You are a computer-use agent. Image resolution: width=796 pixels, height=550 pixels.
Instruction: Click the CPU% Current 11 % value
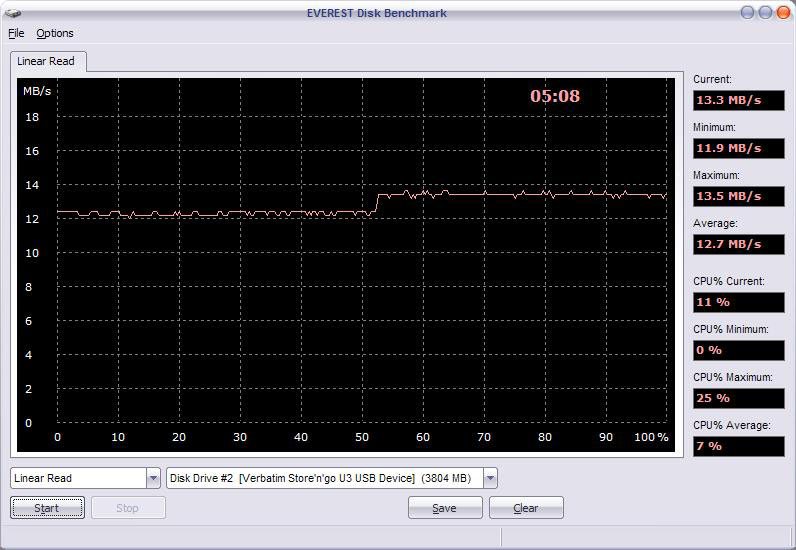(x=739, y=302)
